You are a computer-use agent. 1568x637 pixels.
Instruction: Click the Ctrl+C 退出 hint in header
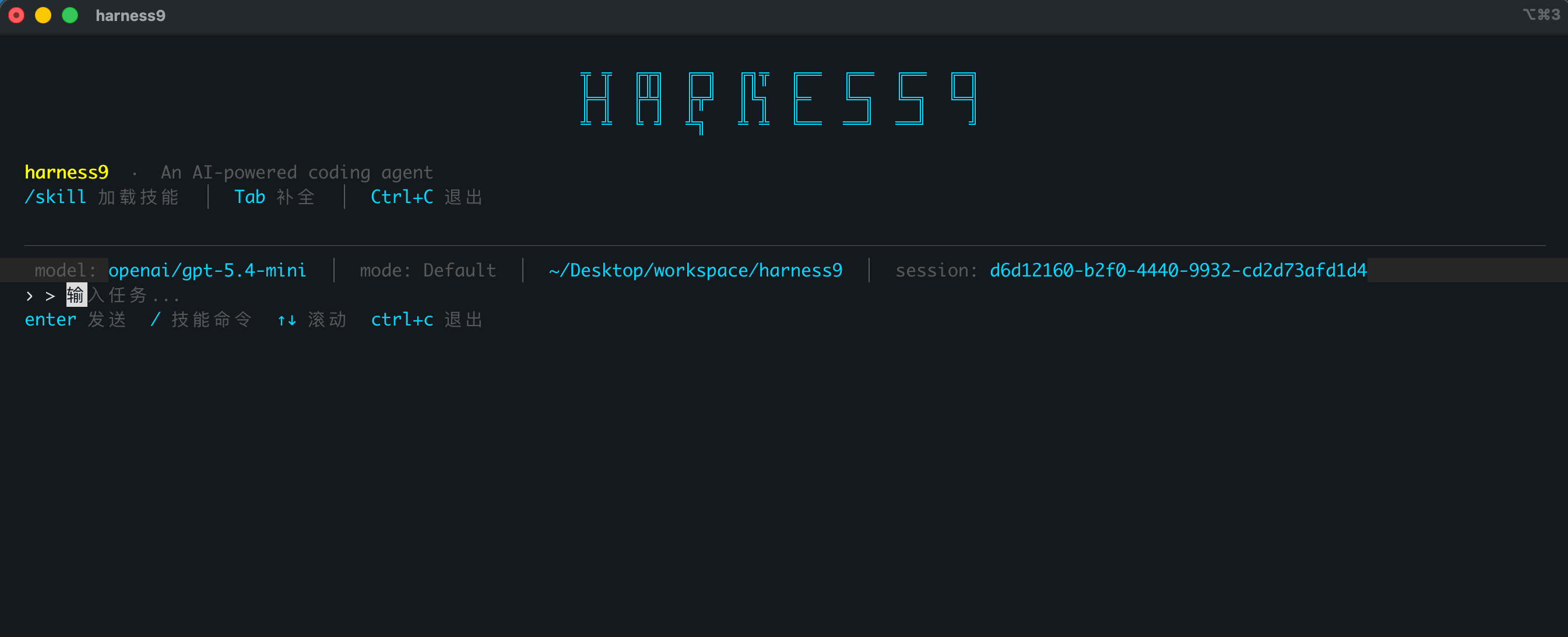427,197
